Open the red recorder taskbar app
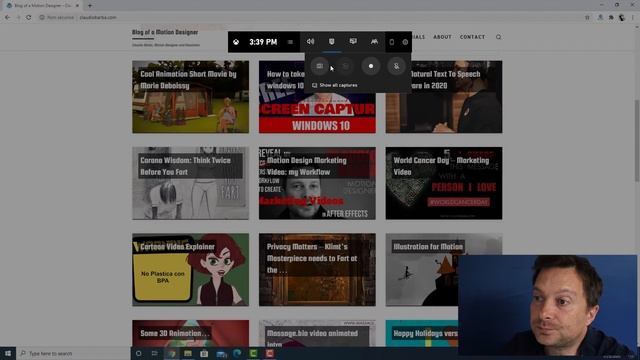640x360 pixels. tap(270, 353)
